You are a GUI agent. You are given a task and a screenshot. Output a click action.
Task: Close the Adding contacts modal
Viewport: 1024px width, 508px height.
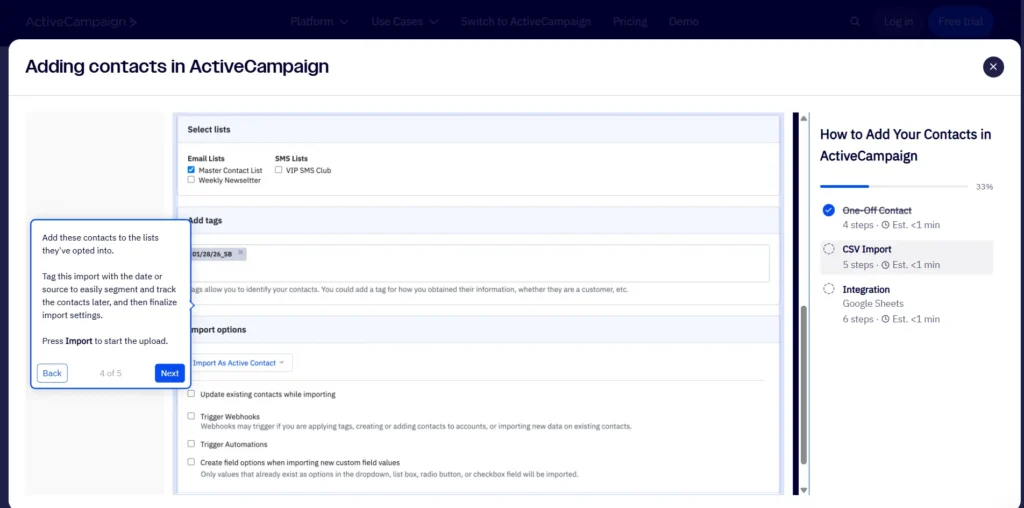(993, 67)
